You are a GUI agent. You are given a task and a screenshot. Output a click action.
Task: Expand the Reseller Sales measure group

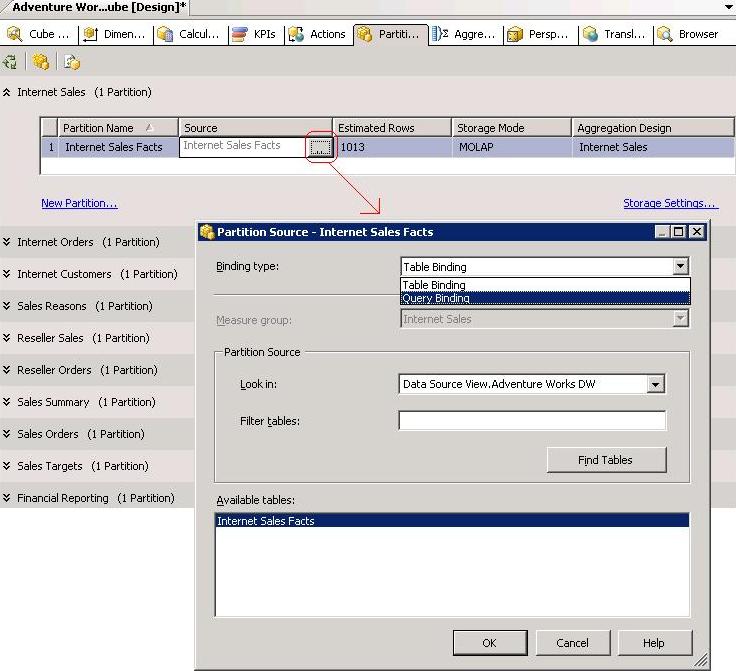pos(7,338)
